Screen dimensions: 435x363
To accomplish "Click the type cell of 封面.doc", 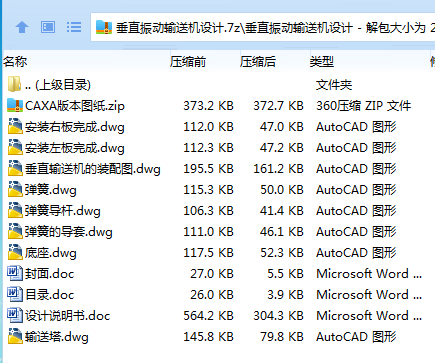I will coord(369,274).
